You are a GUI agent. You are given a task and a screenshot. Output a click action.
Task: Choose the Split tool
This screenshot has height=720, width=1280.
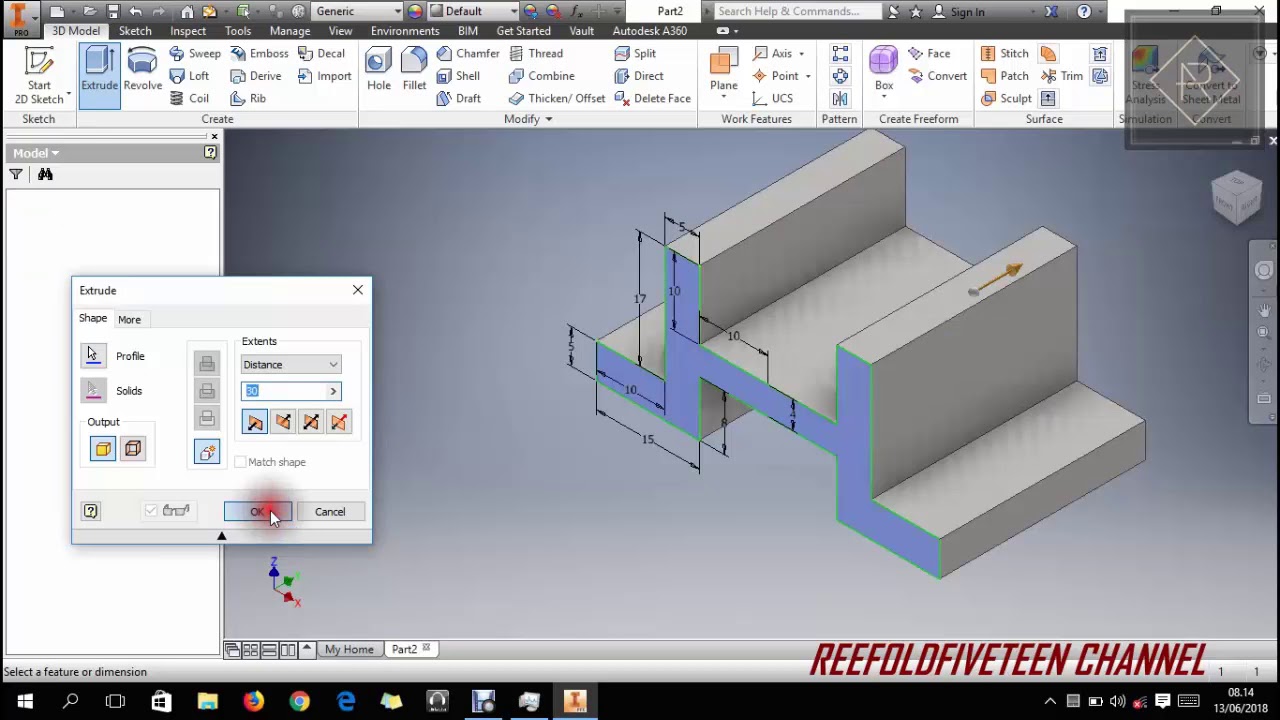pos(635,53)
